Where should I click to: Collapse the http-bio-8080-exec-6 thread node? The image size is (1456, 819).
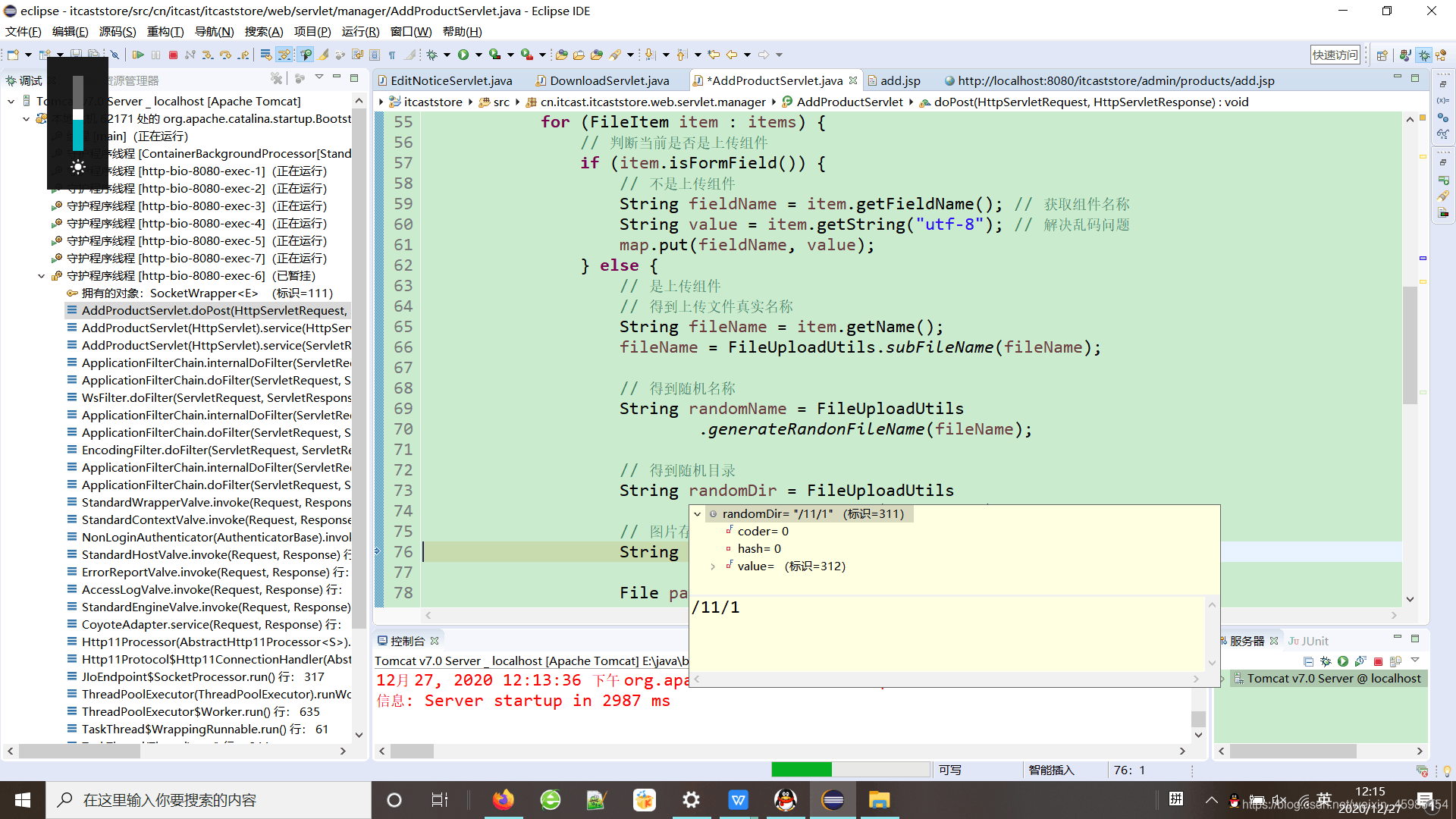click(42, 276)
